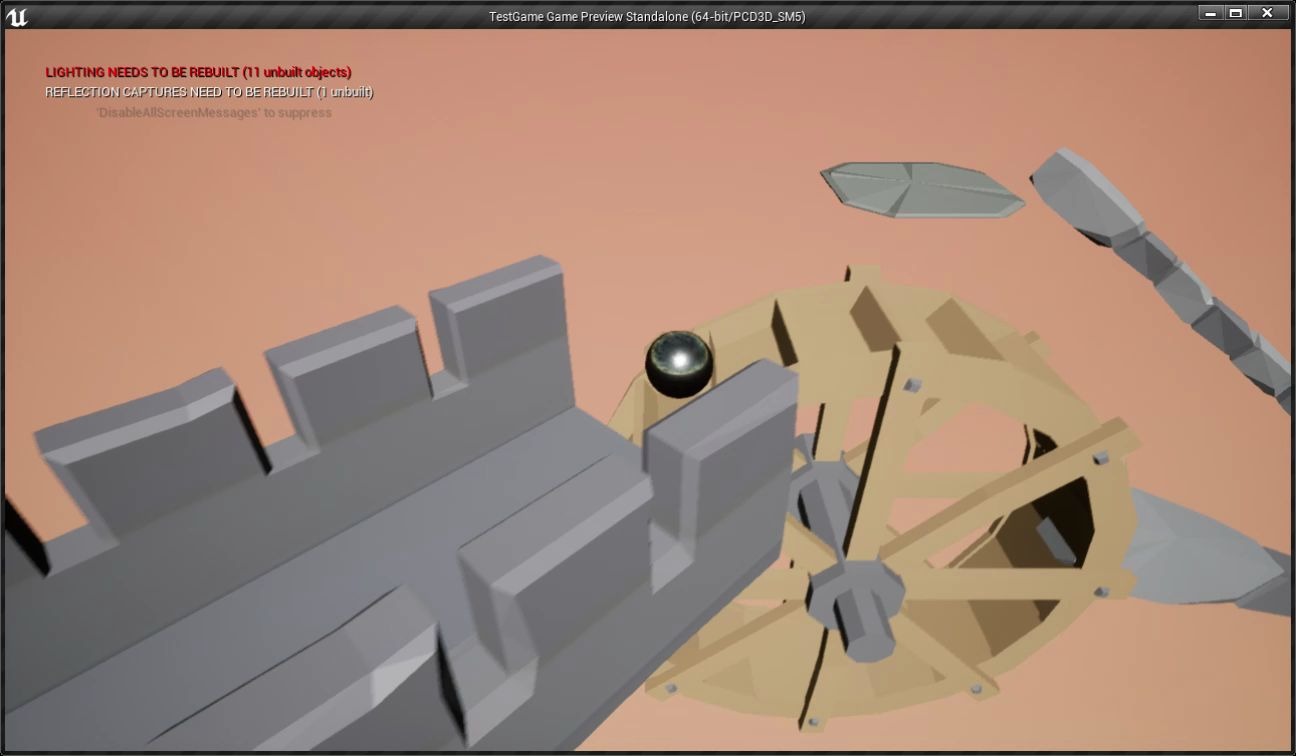Click the gray hang glider floating top right
Image resolution: width=1296 pixels, height=756 pixels.
(x=920, y=185)
